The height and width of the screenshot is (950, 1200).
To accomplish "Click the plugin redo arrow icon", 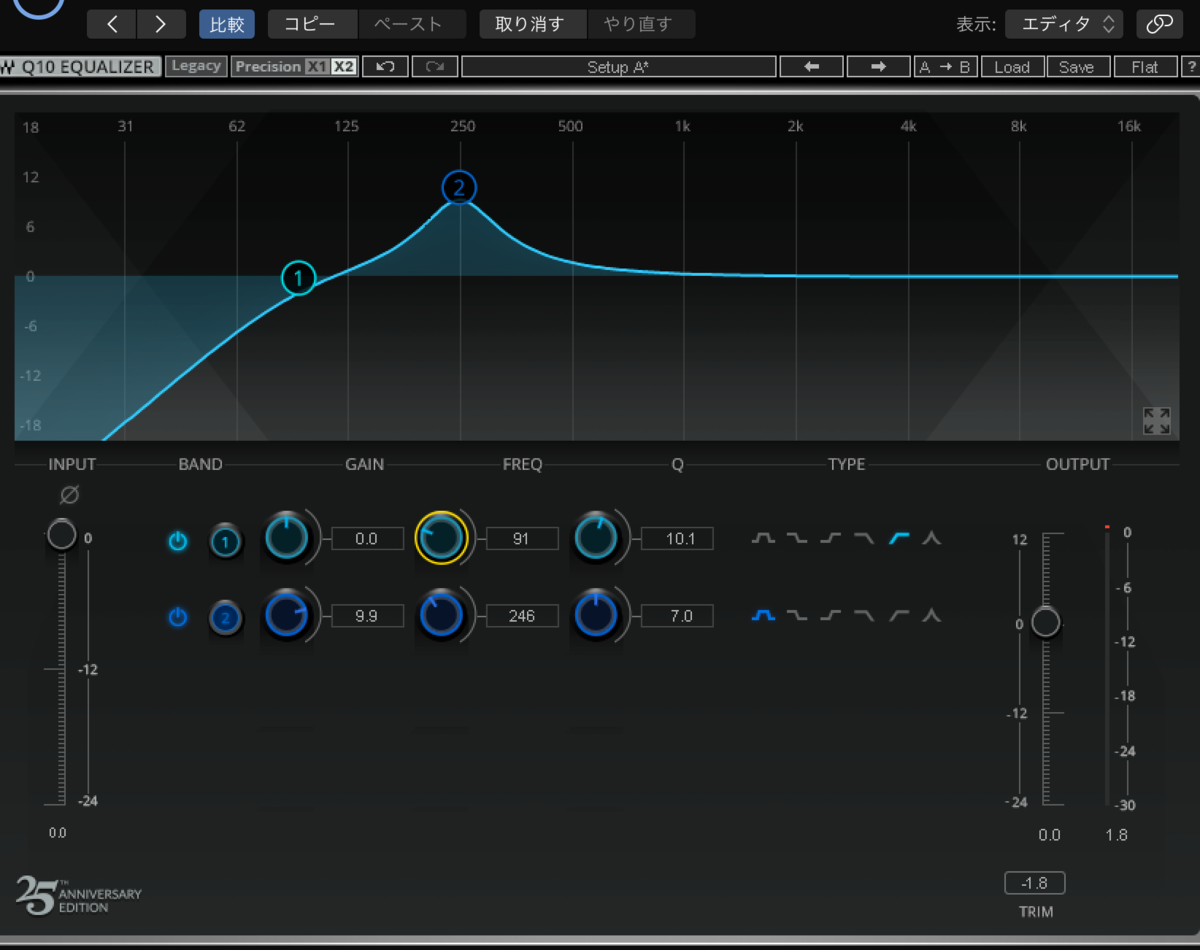I will pos(435,67).
